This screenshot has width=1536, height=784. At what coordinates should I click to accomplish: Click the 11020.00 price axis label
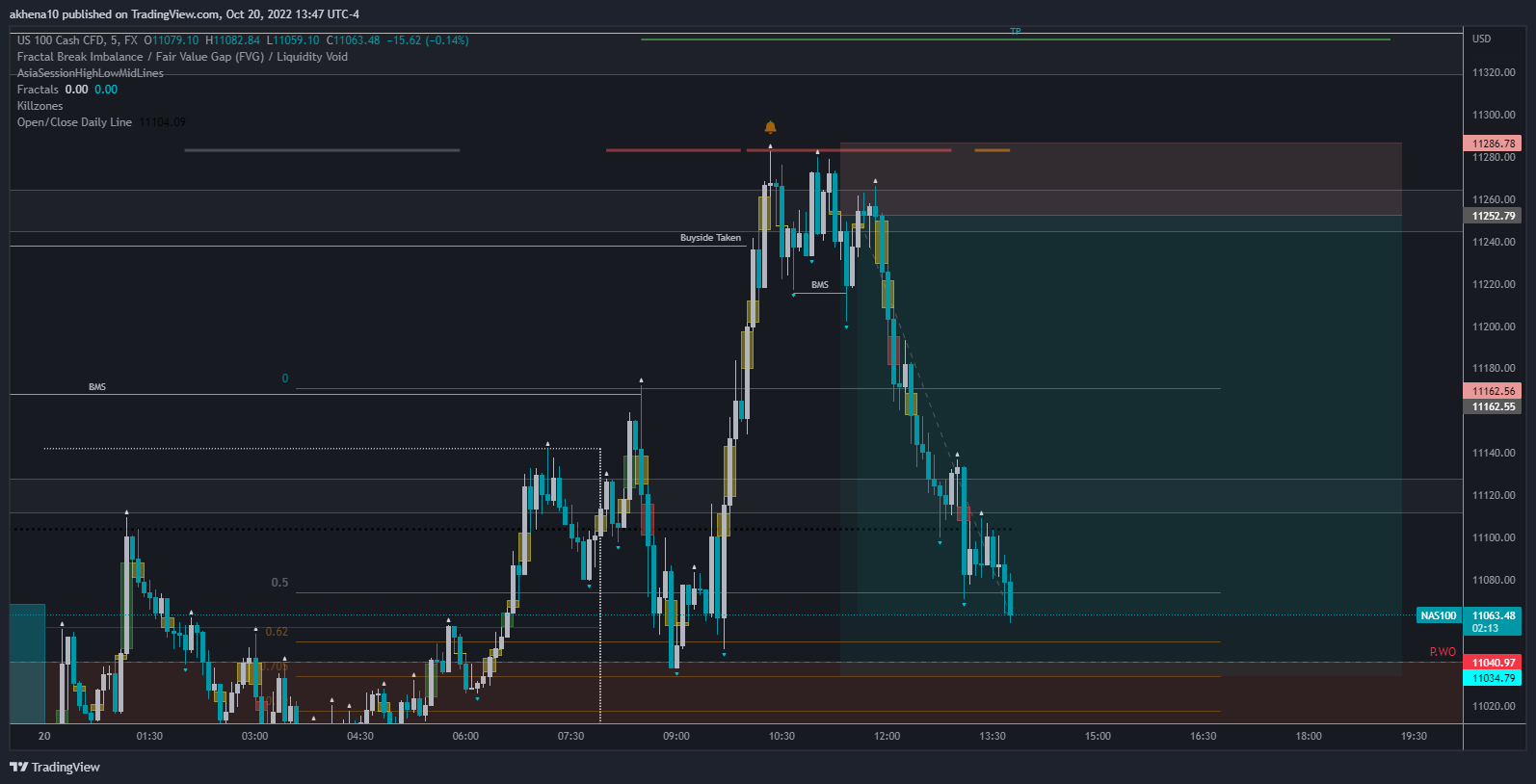click(1494, 707)
